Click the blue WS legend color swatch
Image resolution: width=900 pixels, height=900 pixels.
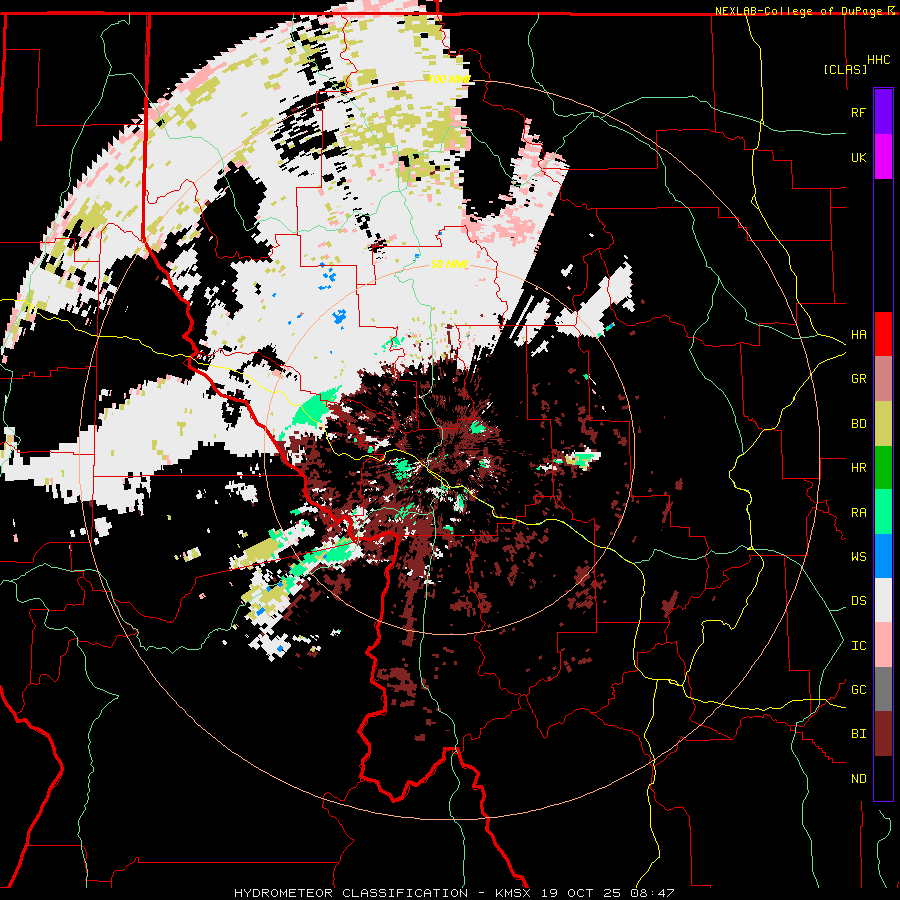pos(883,556)
